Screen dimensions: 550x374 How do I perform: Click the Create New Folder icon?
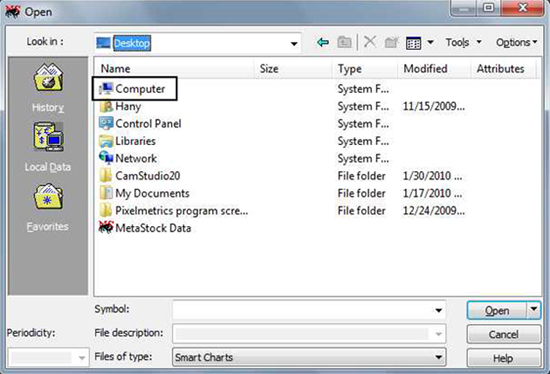(x=391, y=42)
